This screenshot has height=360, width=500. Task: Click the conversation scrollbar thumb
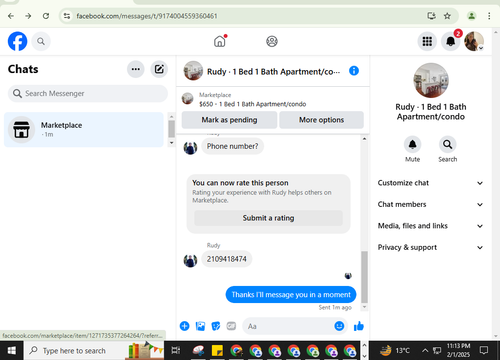pos(364,277)
